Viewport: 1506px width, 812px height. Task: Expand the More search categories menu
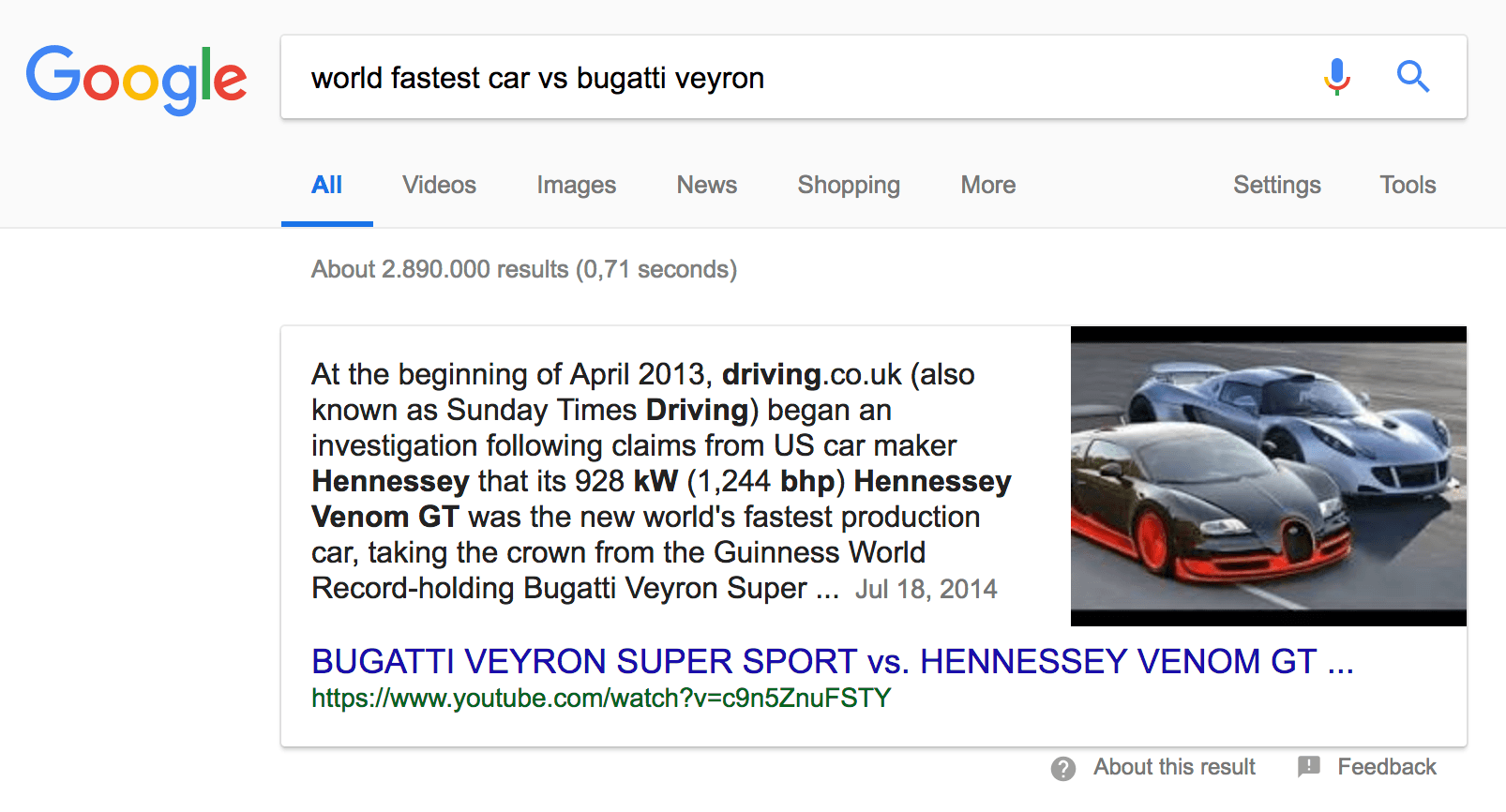[987, 186]
